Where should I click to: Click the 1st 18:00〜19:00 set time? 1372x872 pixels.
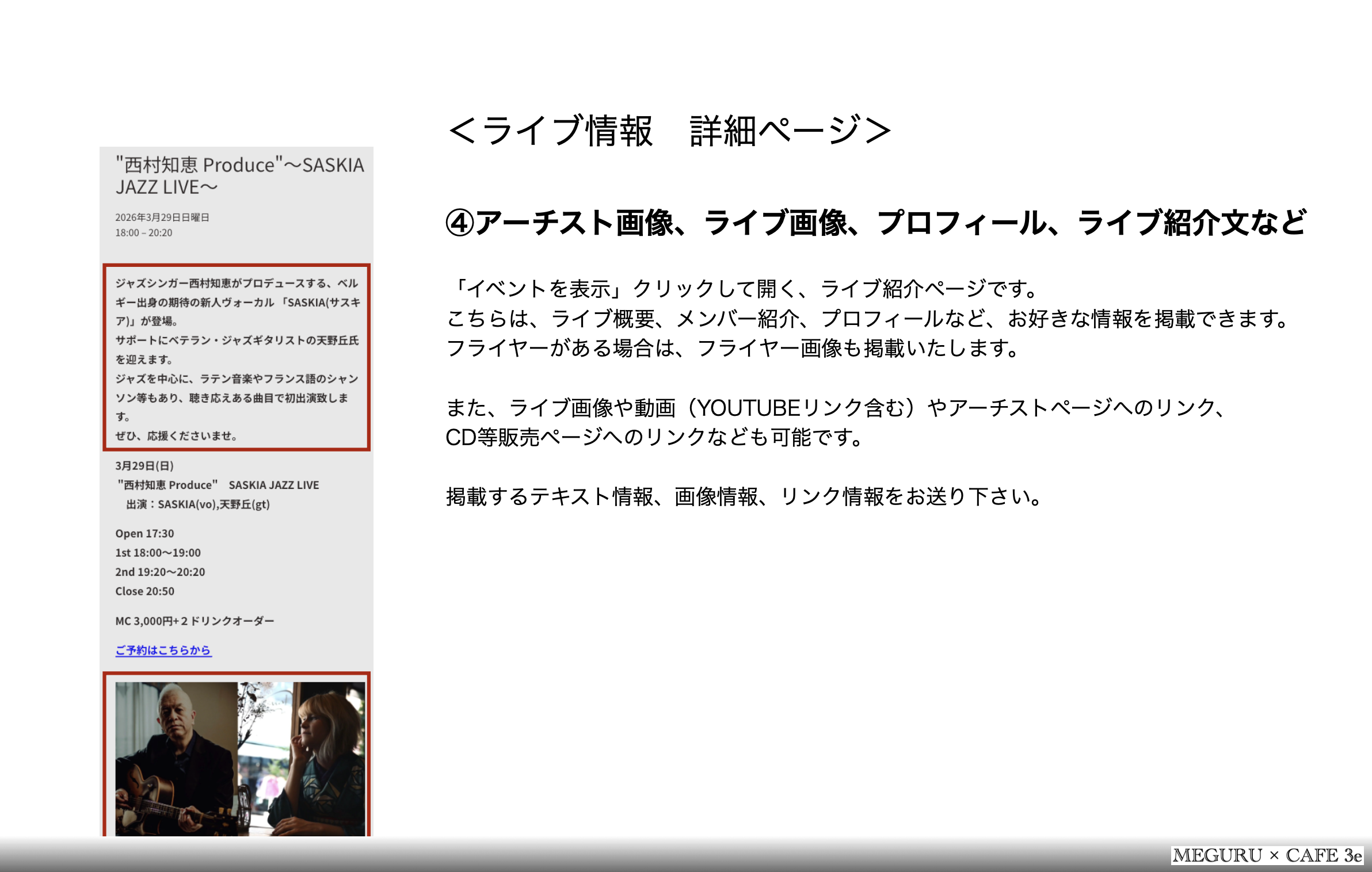(x=158, y=553)
